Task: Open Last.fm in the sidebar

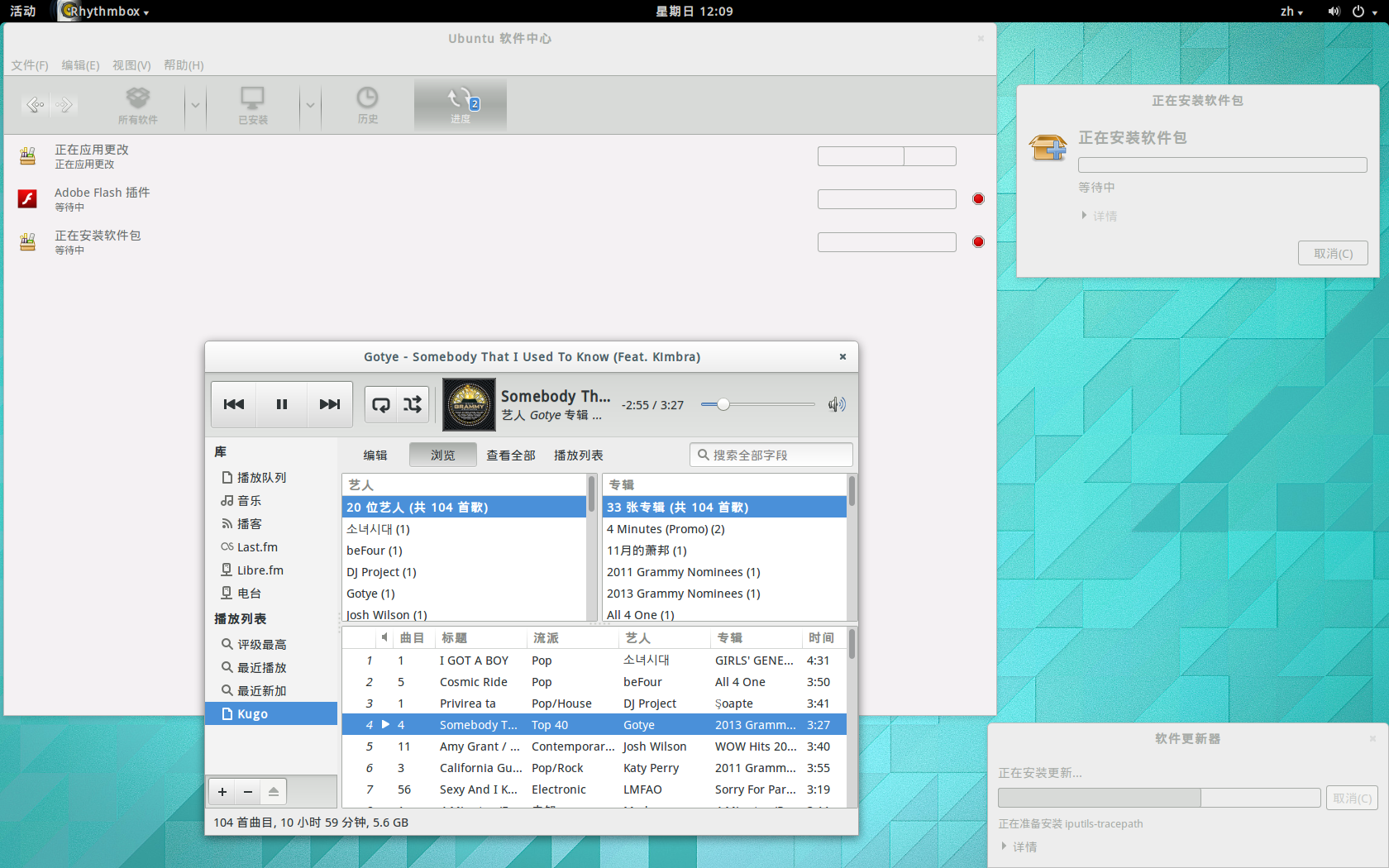Action: [271, 546]
